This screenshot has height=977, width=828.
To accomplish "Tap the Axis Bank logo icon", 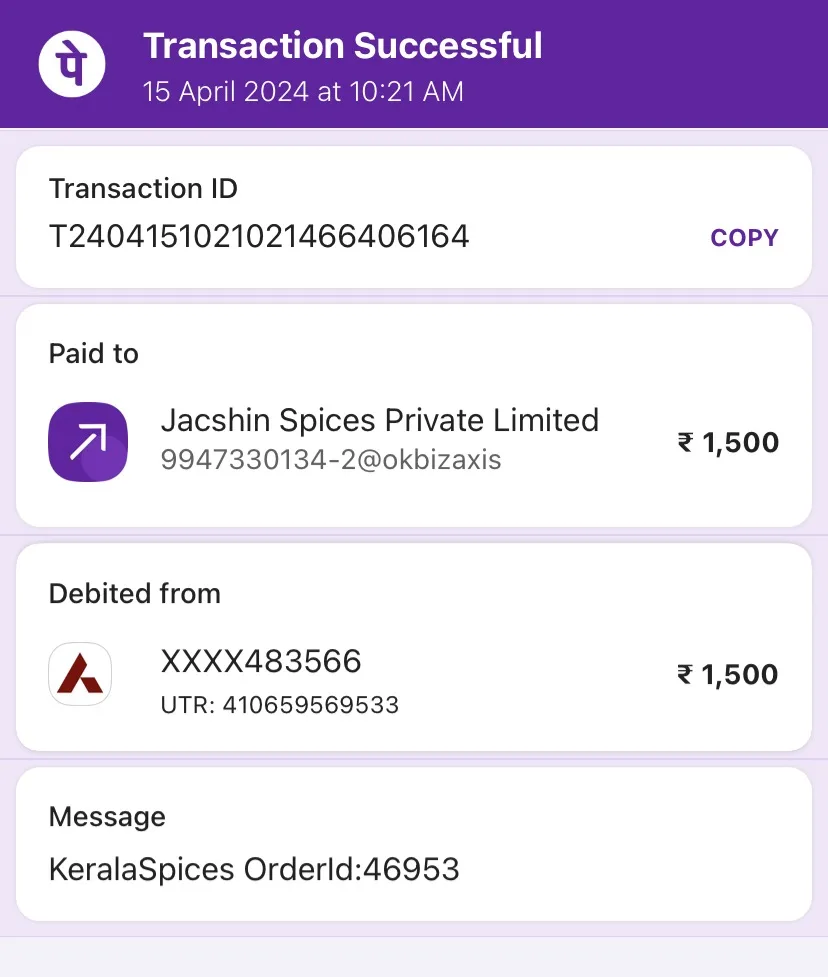I will pyautogui.click(x=80, y=674).
